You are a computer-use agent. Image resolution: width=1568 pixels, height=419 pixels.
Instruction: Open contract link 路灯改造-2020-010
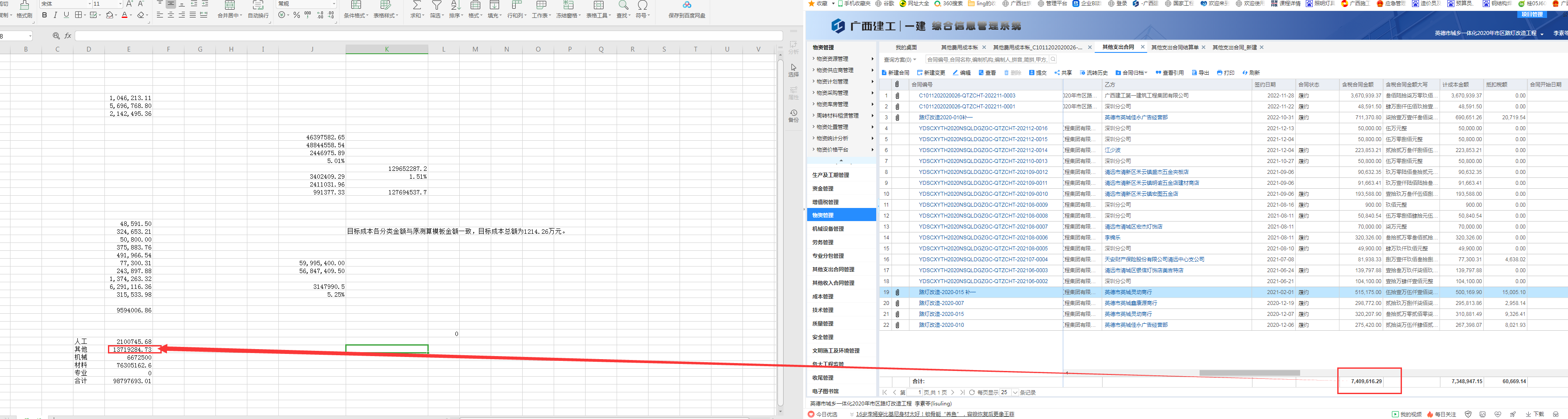click(941, 326)
